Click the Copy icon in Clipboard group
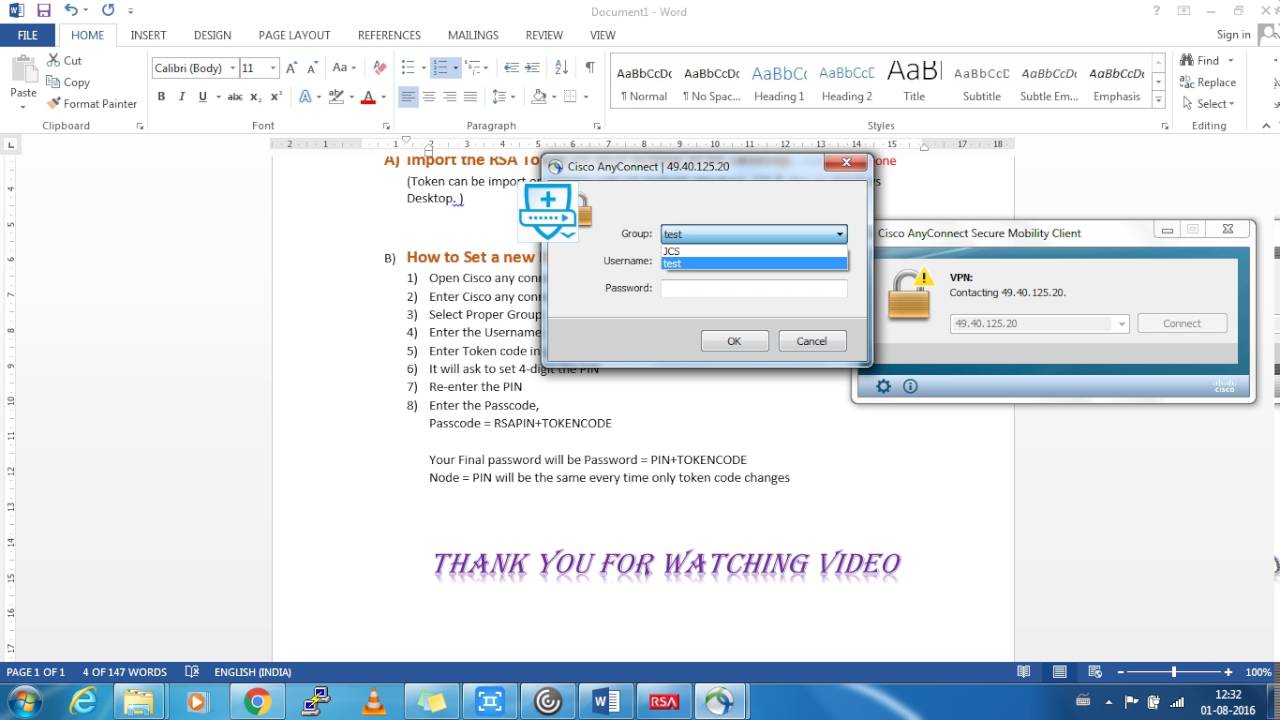Image resolution: width=1280 pixels, height=720 pixels. (53, 82)
